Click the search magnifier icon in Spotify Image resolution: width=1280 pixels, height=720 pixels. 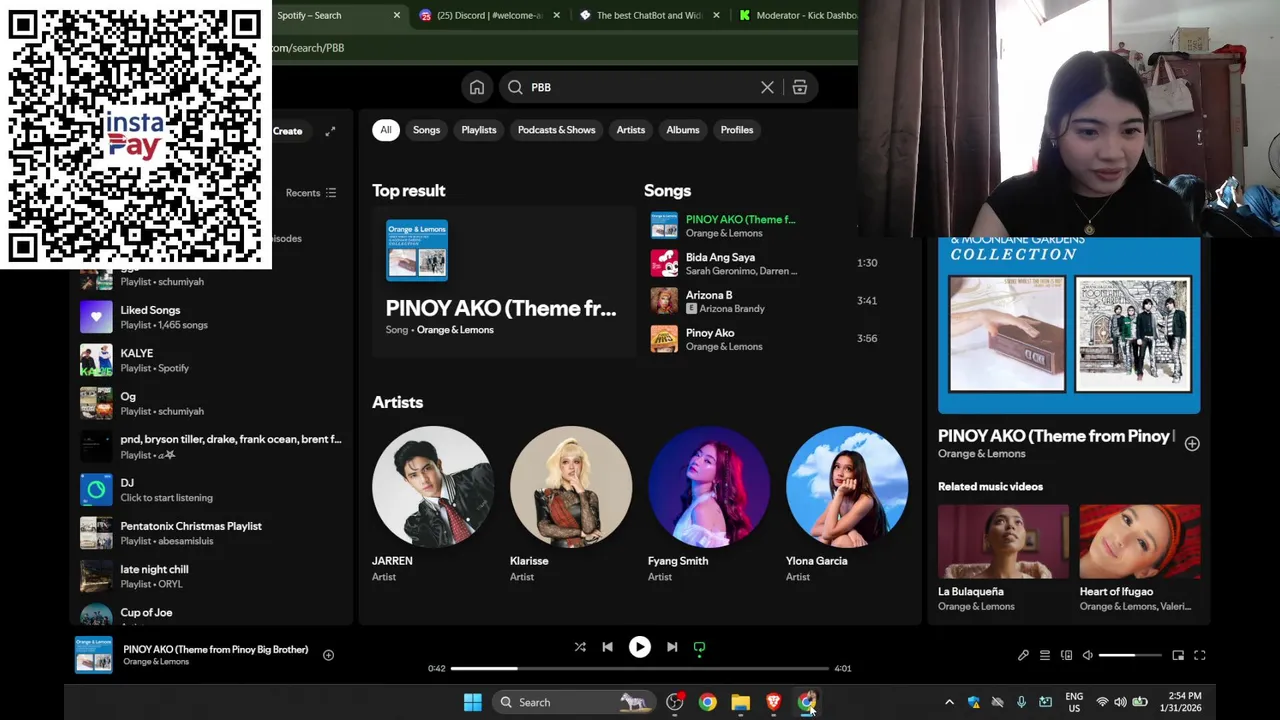515,87
